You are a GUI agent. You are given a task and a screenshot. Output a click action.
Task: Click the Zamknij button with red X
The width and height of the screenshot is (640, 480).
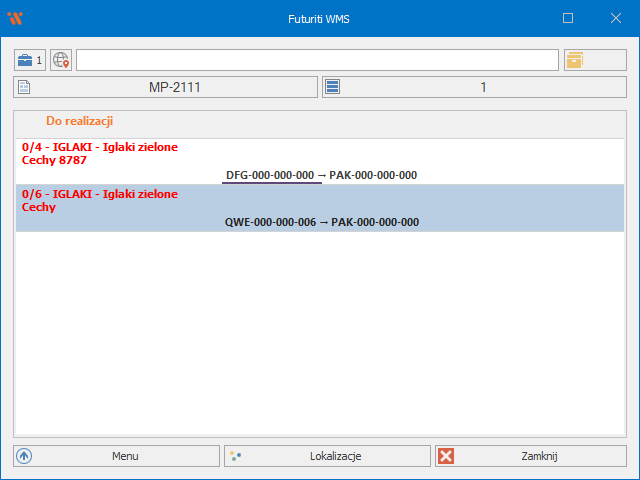click(530, 456)
